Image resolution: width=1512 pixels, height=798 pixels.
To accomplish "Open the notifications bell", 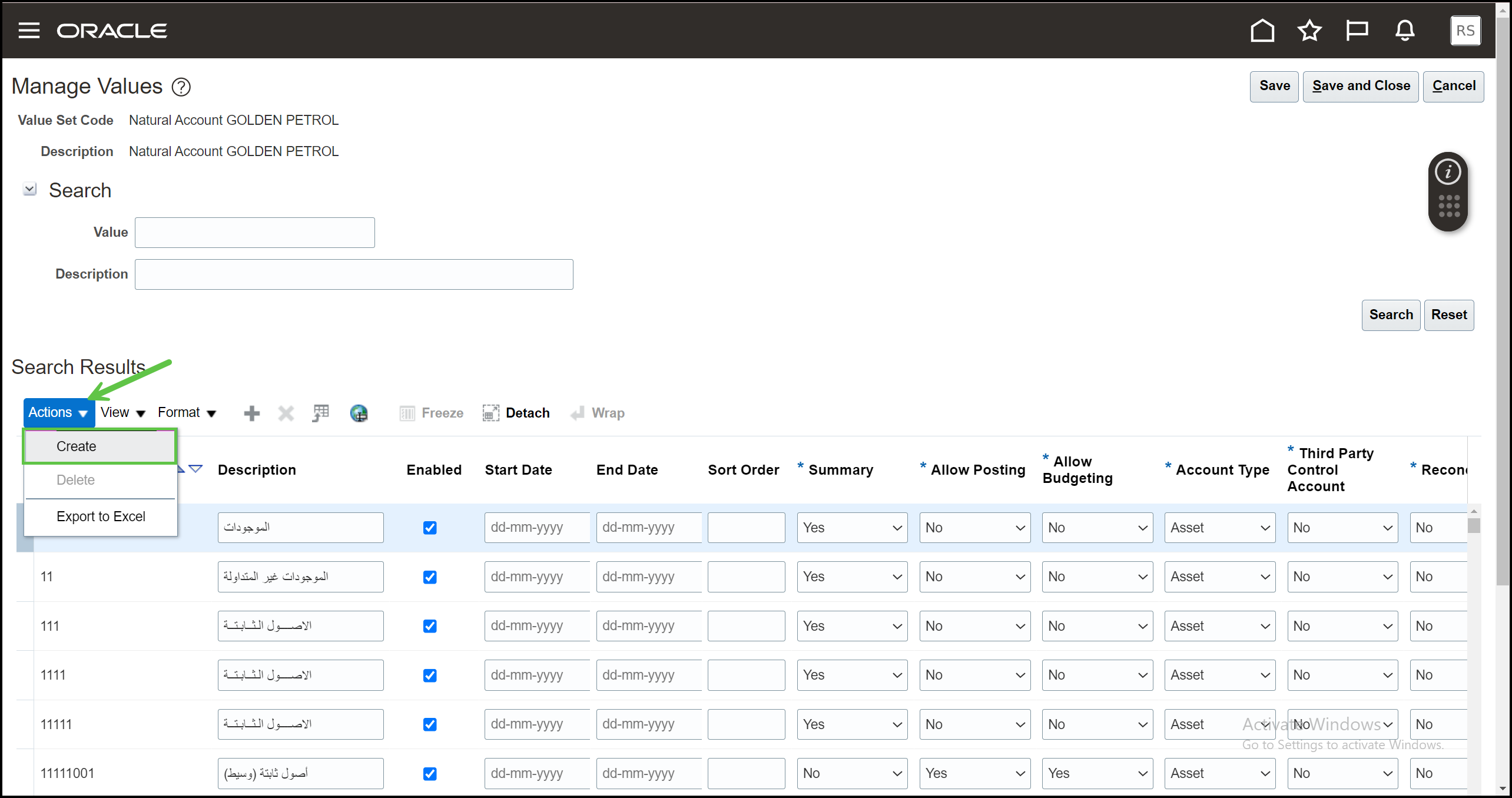I will click(1405, 31).
